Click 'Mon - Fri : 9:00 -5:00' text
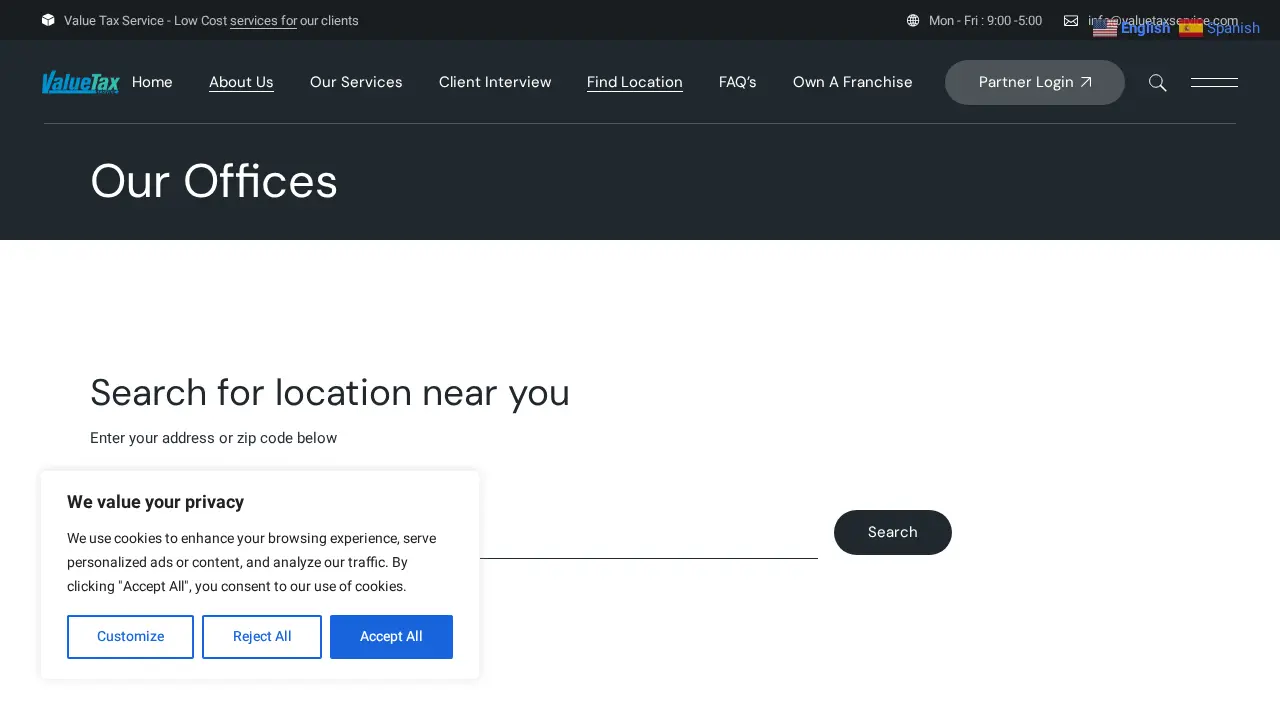 click(985, 21)
